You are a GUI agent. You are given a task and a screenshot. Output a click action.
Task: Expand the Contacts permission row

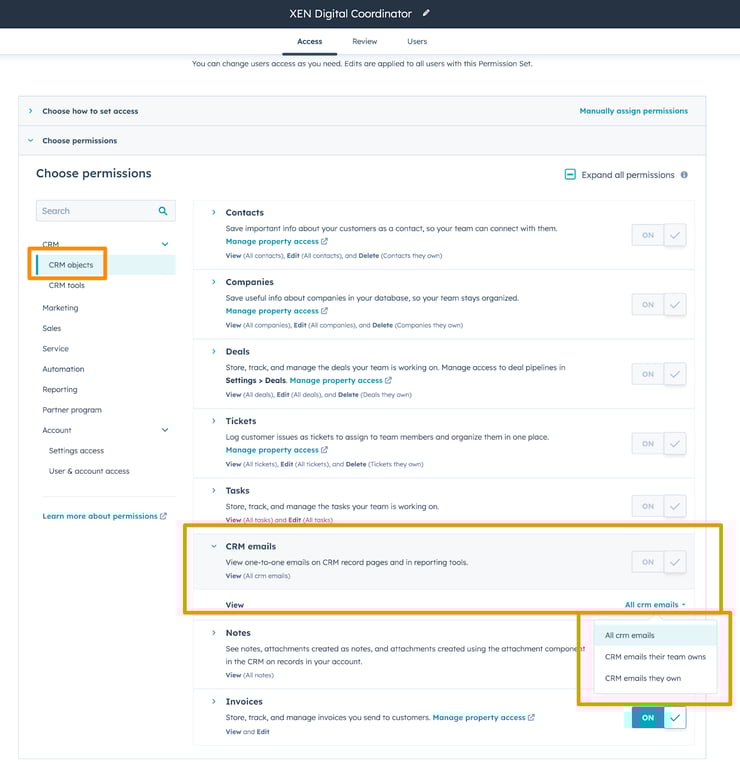(213, 213)
